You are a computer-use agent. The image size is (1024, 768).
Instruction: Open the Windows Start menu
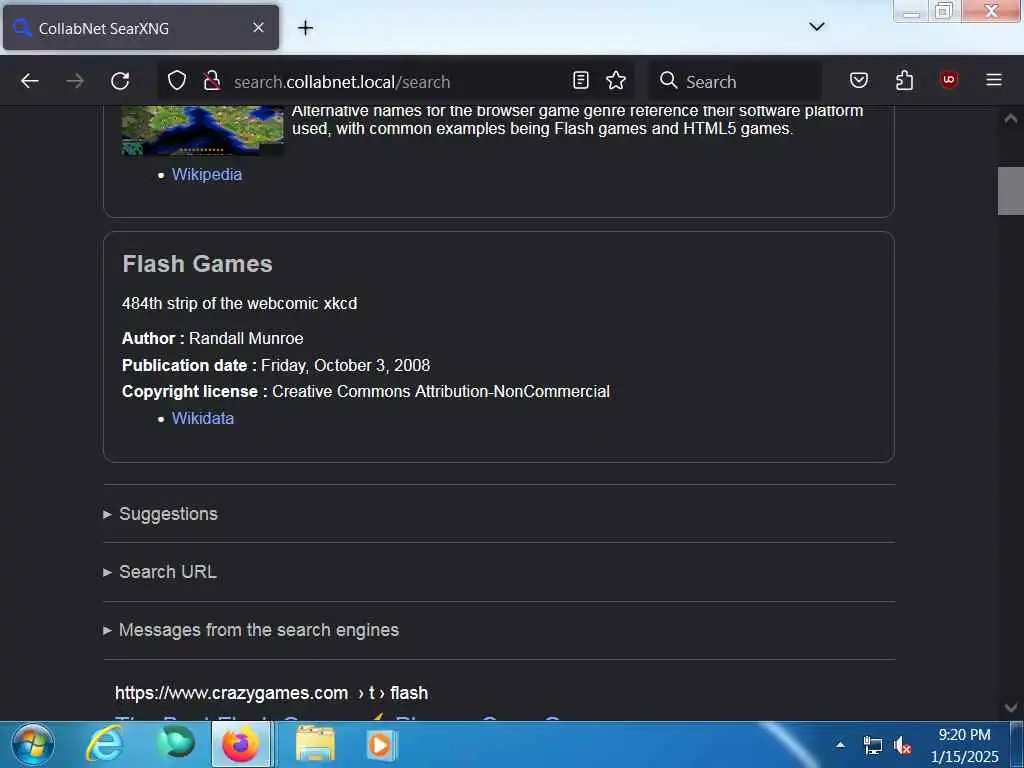click(x=33, y=744)
